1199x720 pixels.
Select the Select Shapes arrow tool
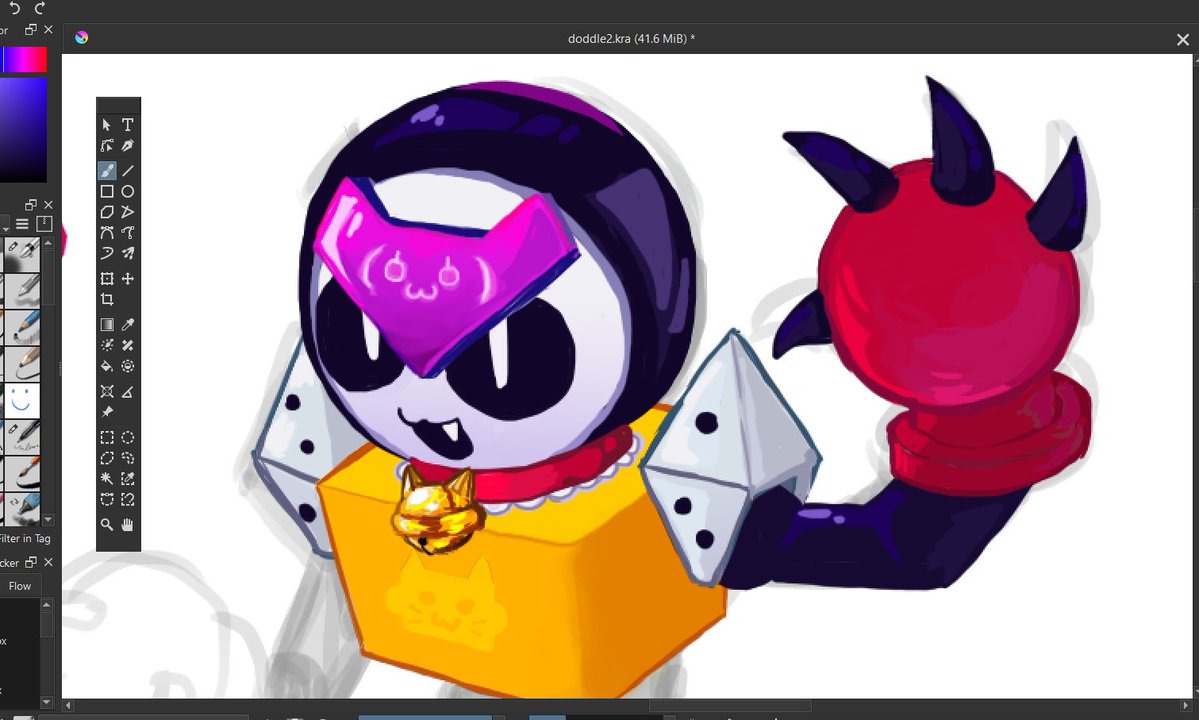tap(106, 125)
